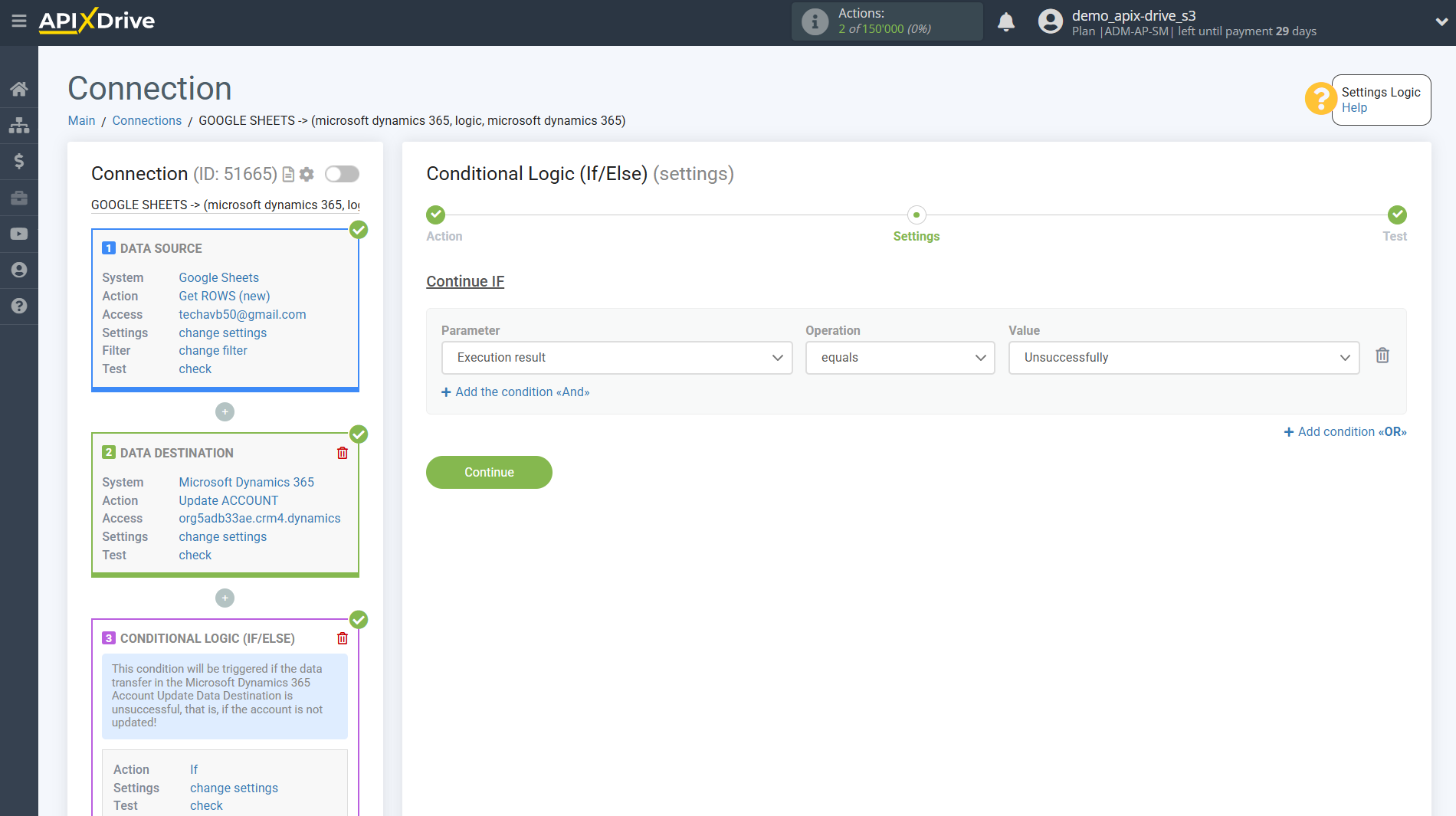Open Update ACCOUNT action link
This screenshot has height=816, width=1456.
click(228, 500)
